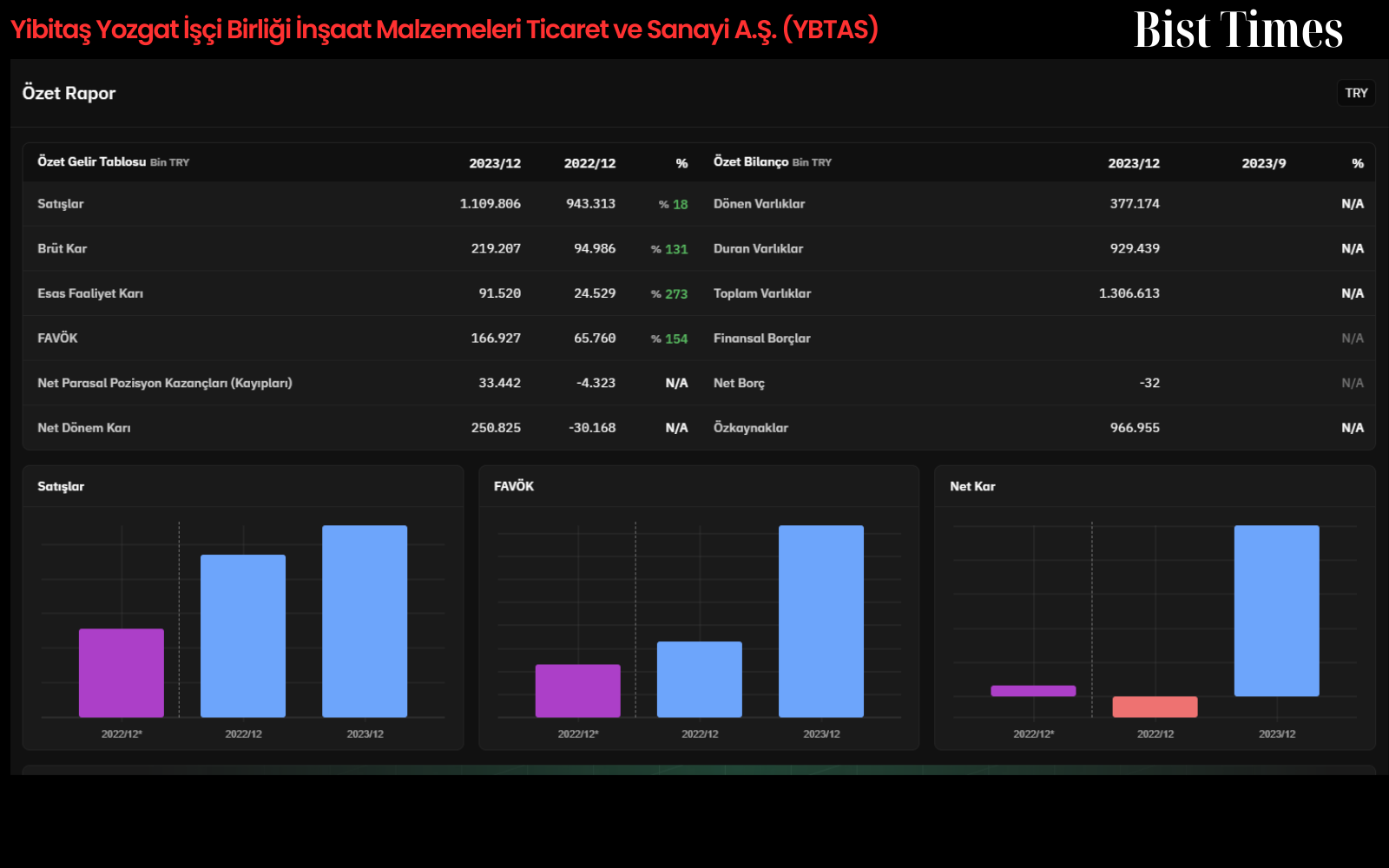Click the 2023/12 bar in Satışlar chart
This screenshot has width=1389, height=868.
point(365,621)
